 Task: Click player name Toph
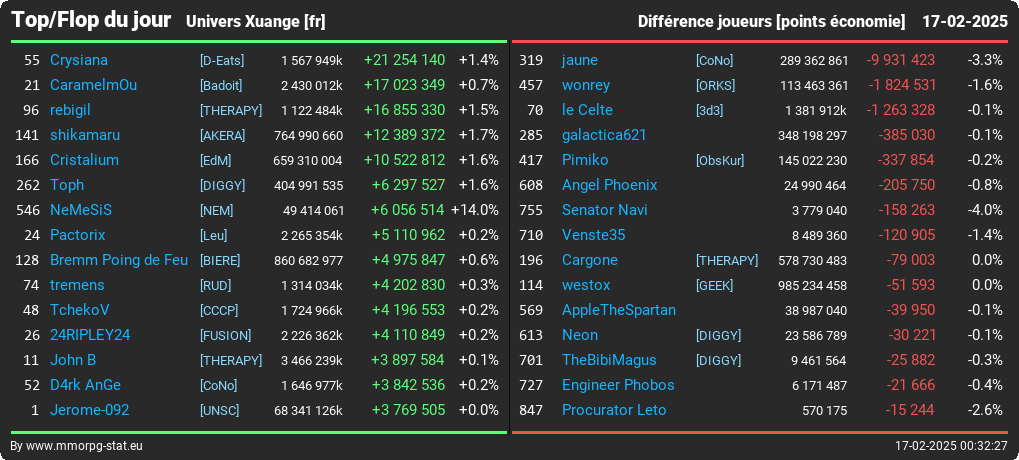(x=67, y=185)
